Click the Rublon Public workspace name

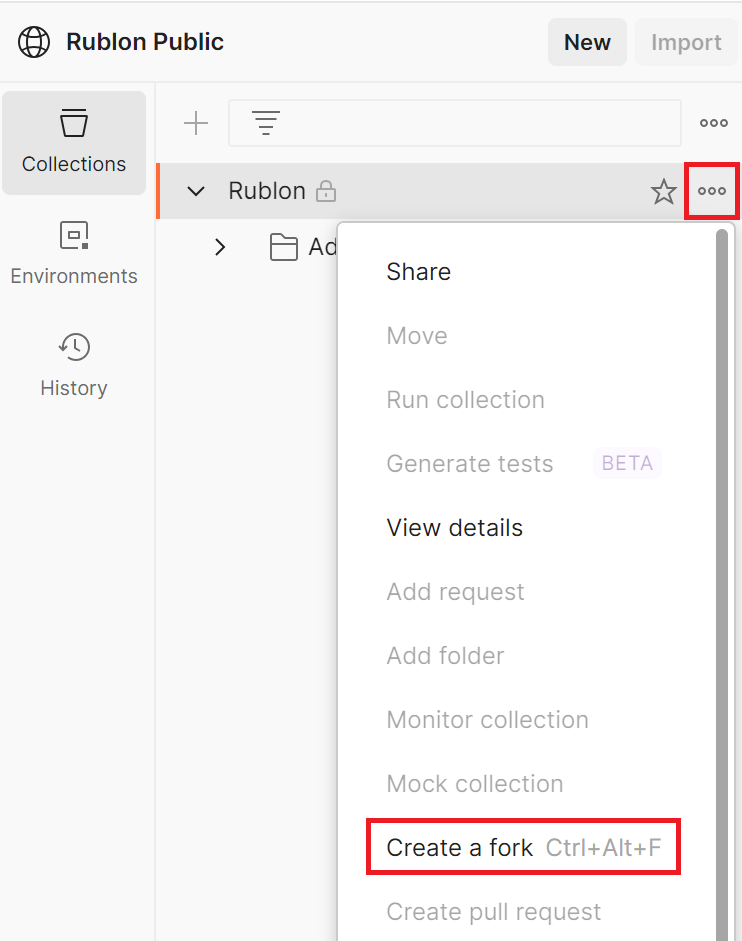[145, 42]
